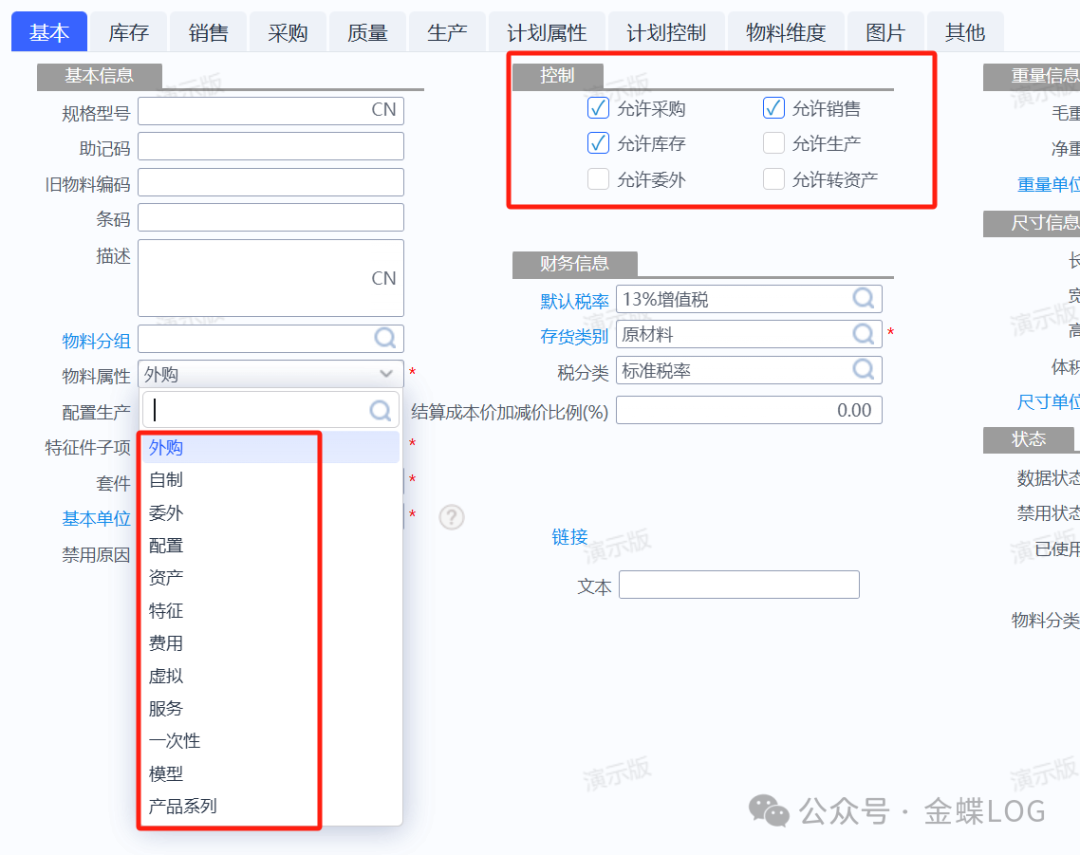Open the 计划控制 tab

(x=666, y=33)
